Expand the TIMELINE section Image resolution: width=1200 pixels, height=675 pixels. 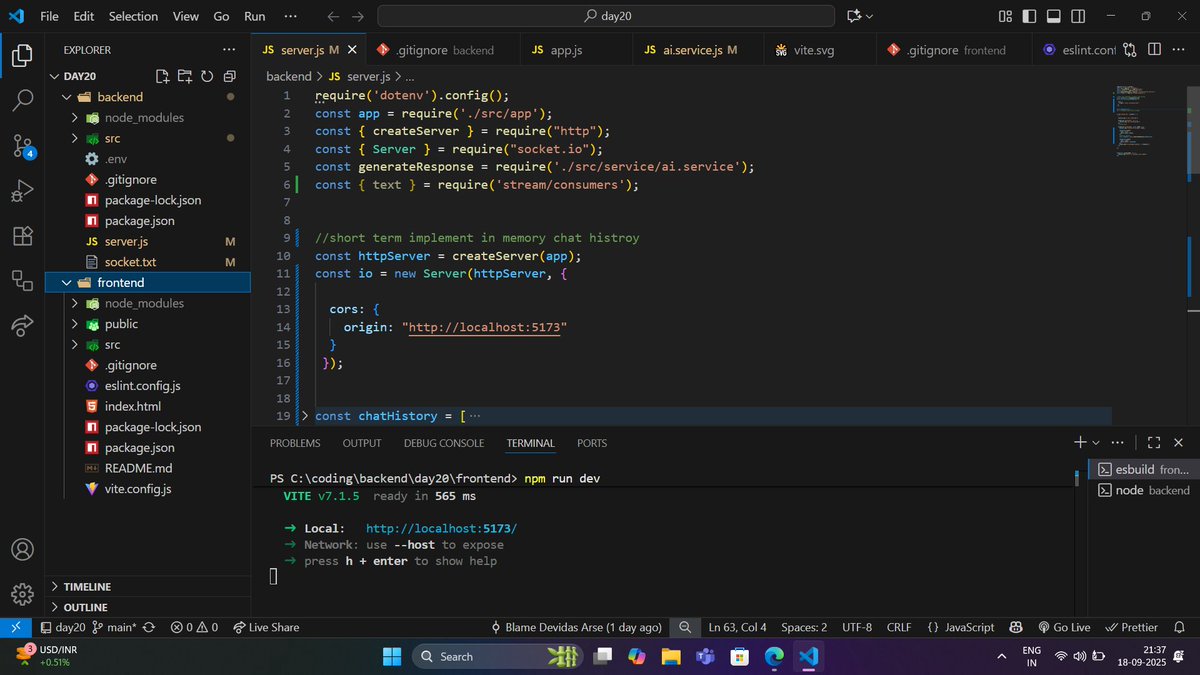(148, 587)
